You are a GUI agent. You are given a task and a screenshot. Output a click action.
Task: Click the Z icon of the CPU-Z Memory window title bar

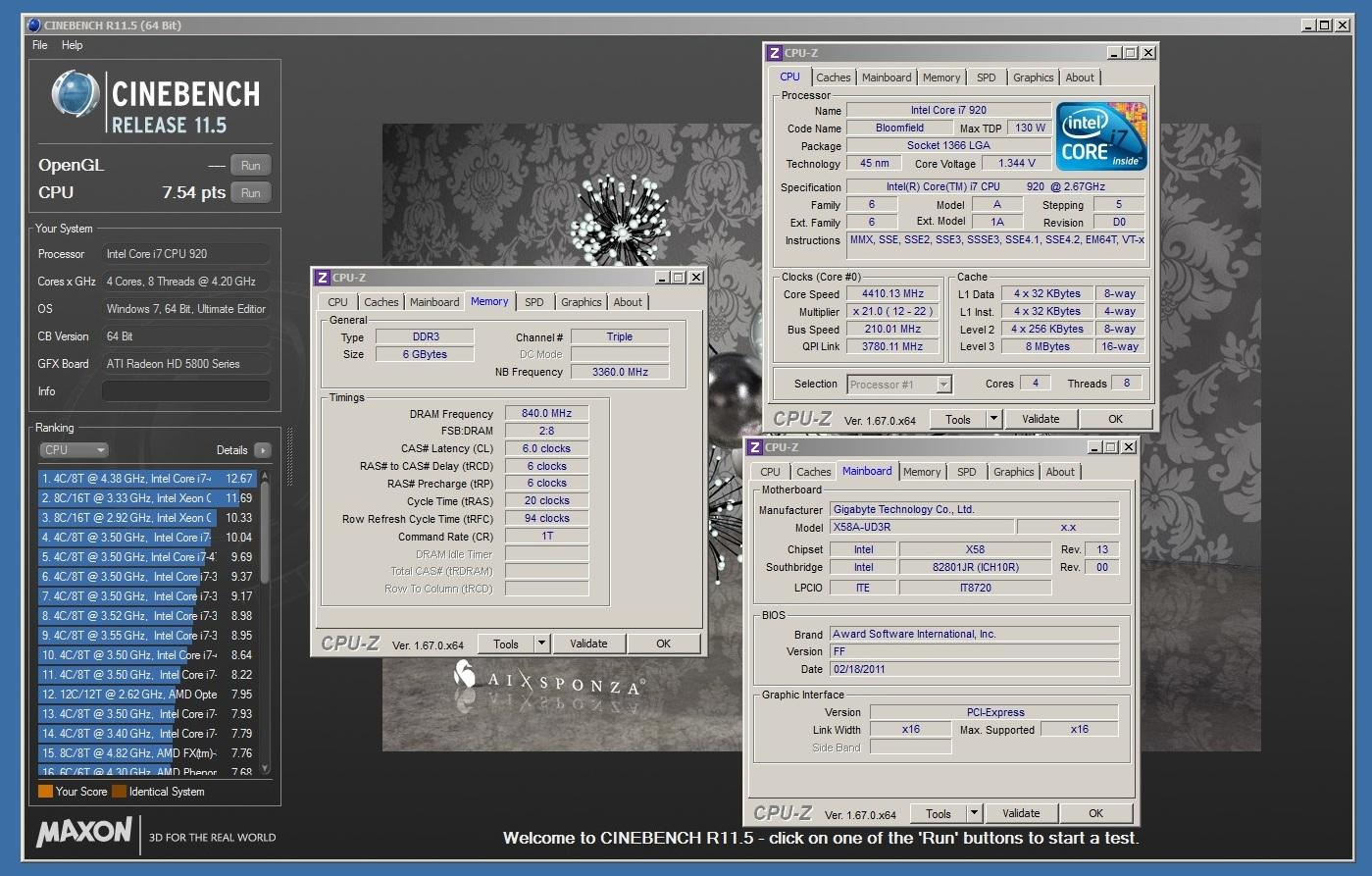(323, 278)
